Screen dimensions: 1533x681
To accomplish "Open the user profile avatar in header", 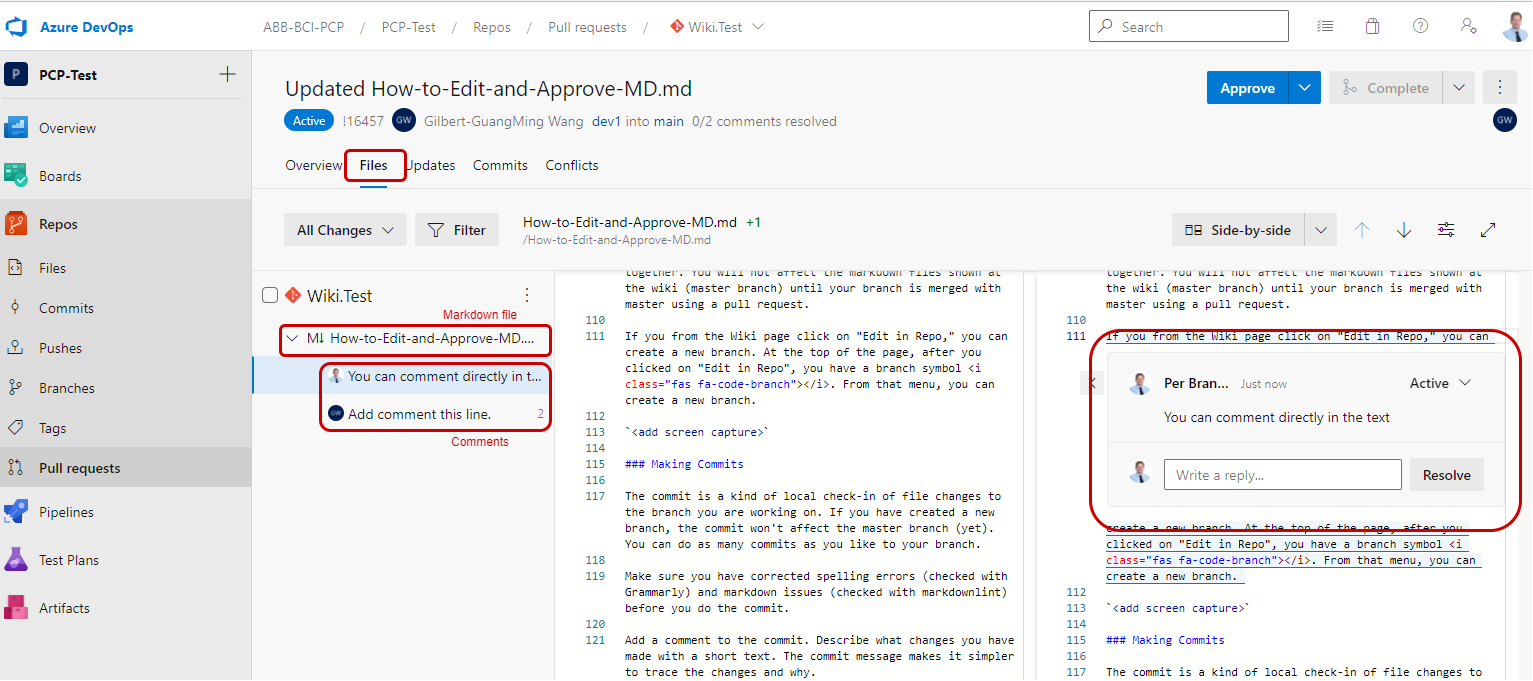I will pyautogui.click(x=1515, y=27).
